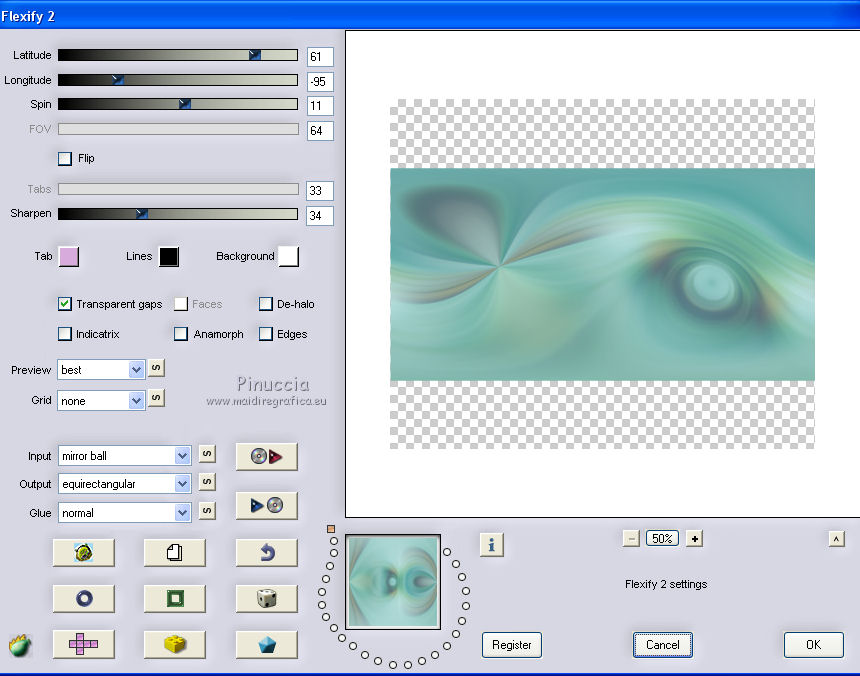Click the S button next to Glue

[207, 510]
